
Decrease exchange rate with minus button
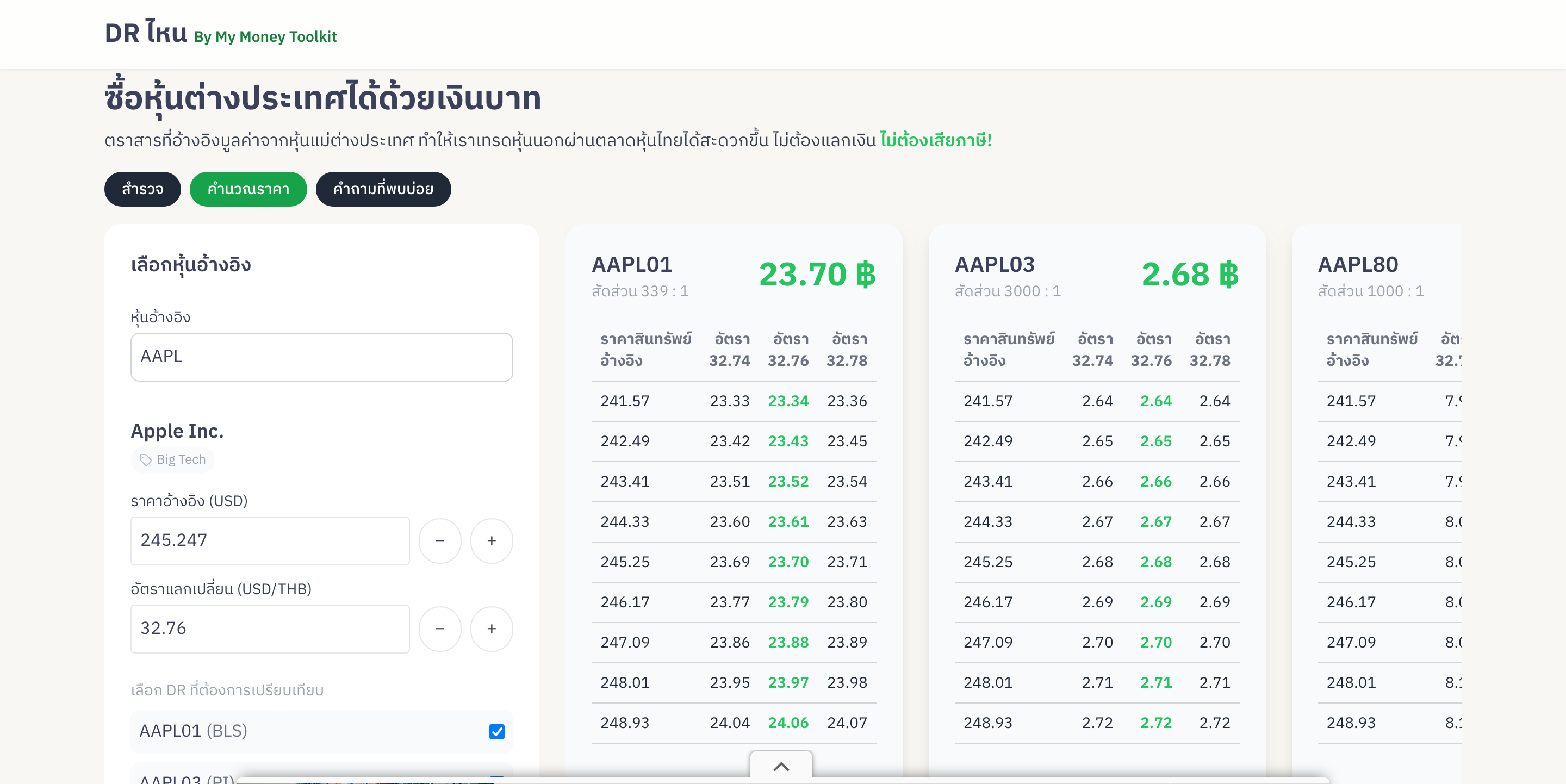(439, 629)
